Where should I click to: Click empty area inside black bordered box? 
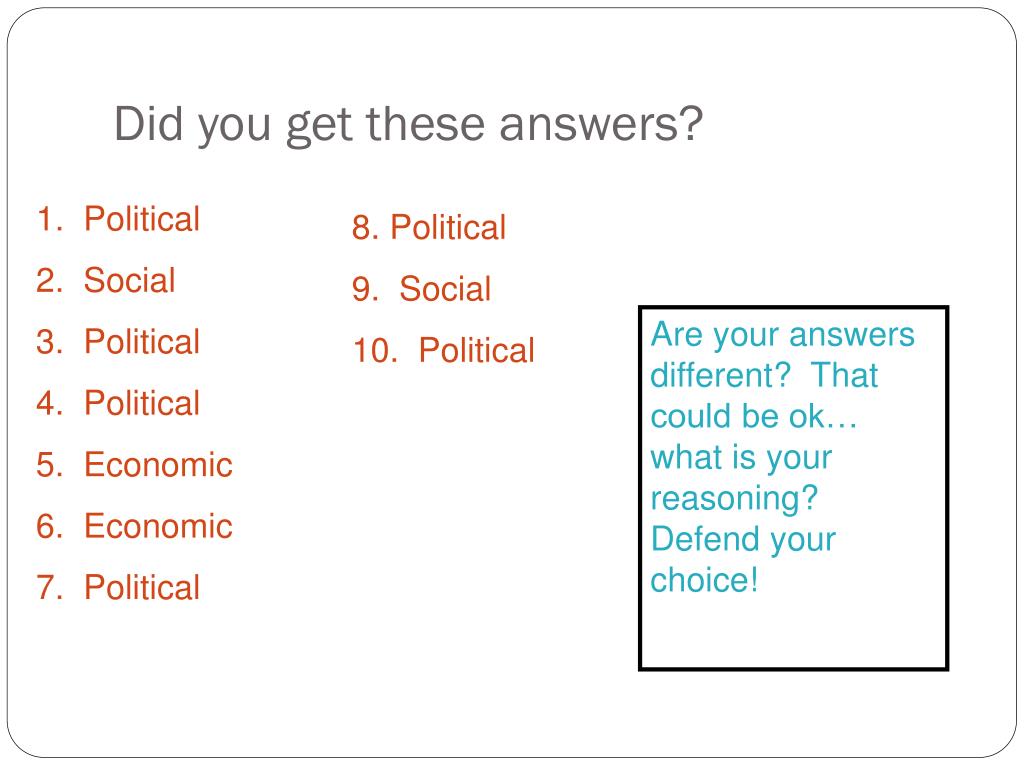(793, 632)
